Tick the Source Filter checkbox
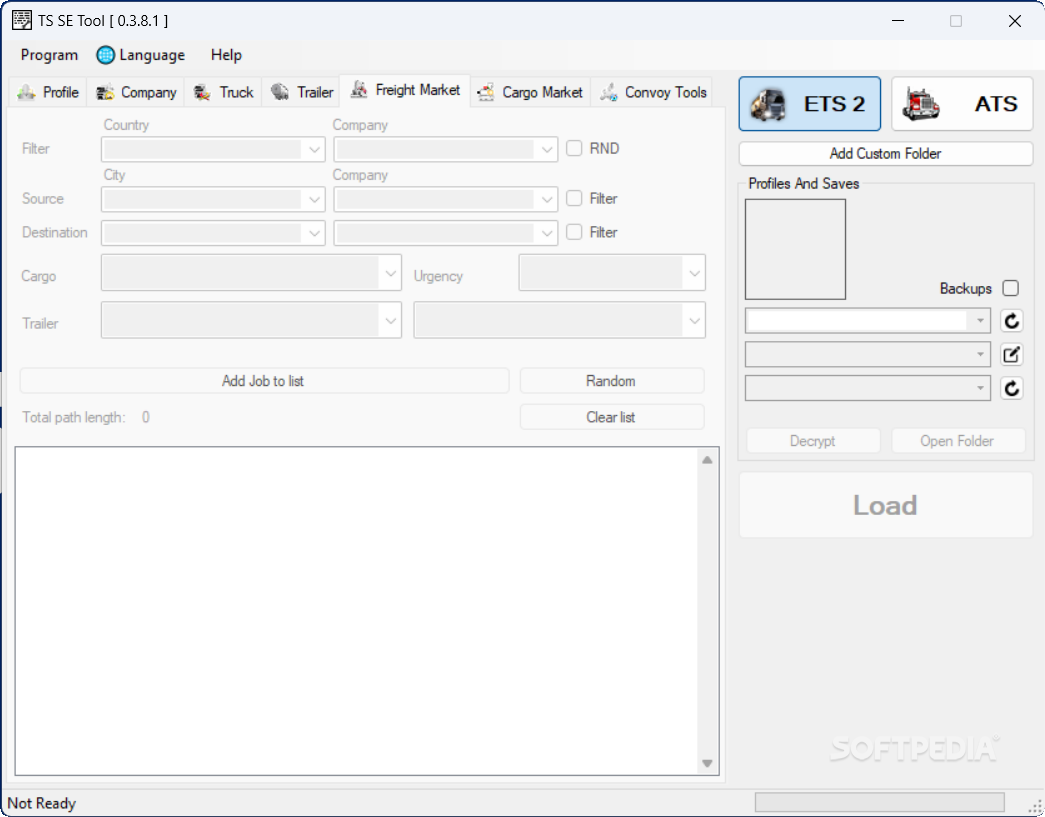The width and height of the screenshot is (1045, 817). coord(574,198)
